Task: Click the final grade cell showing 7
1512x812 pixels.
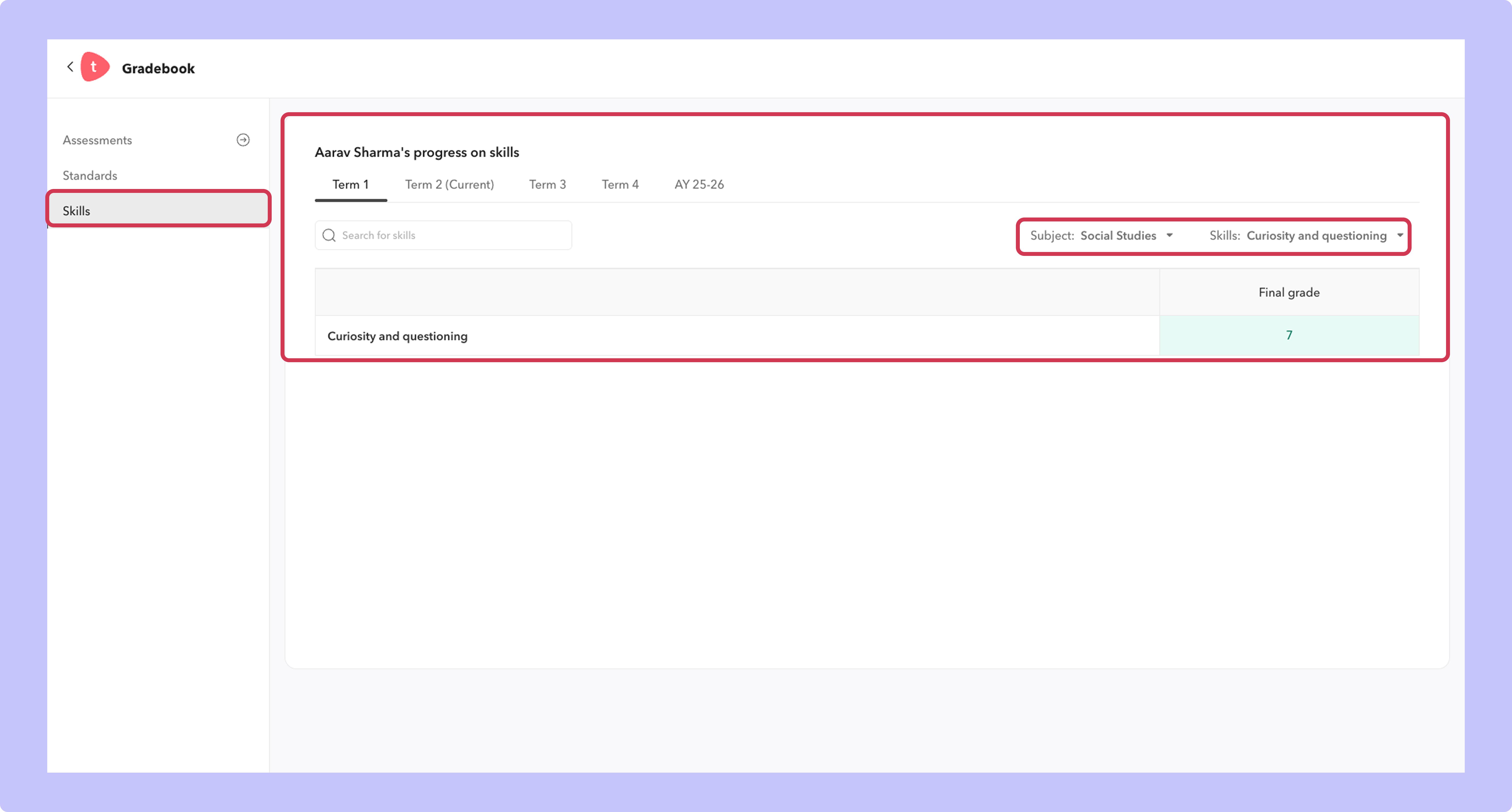Action: tap(1289, 336)
